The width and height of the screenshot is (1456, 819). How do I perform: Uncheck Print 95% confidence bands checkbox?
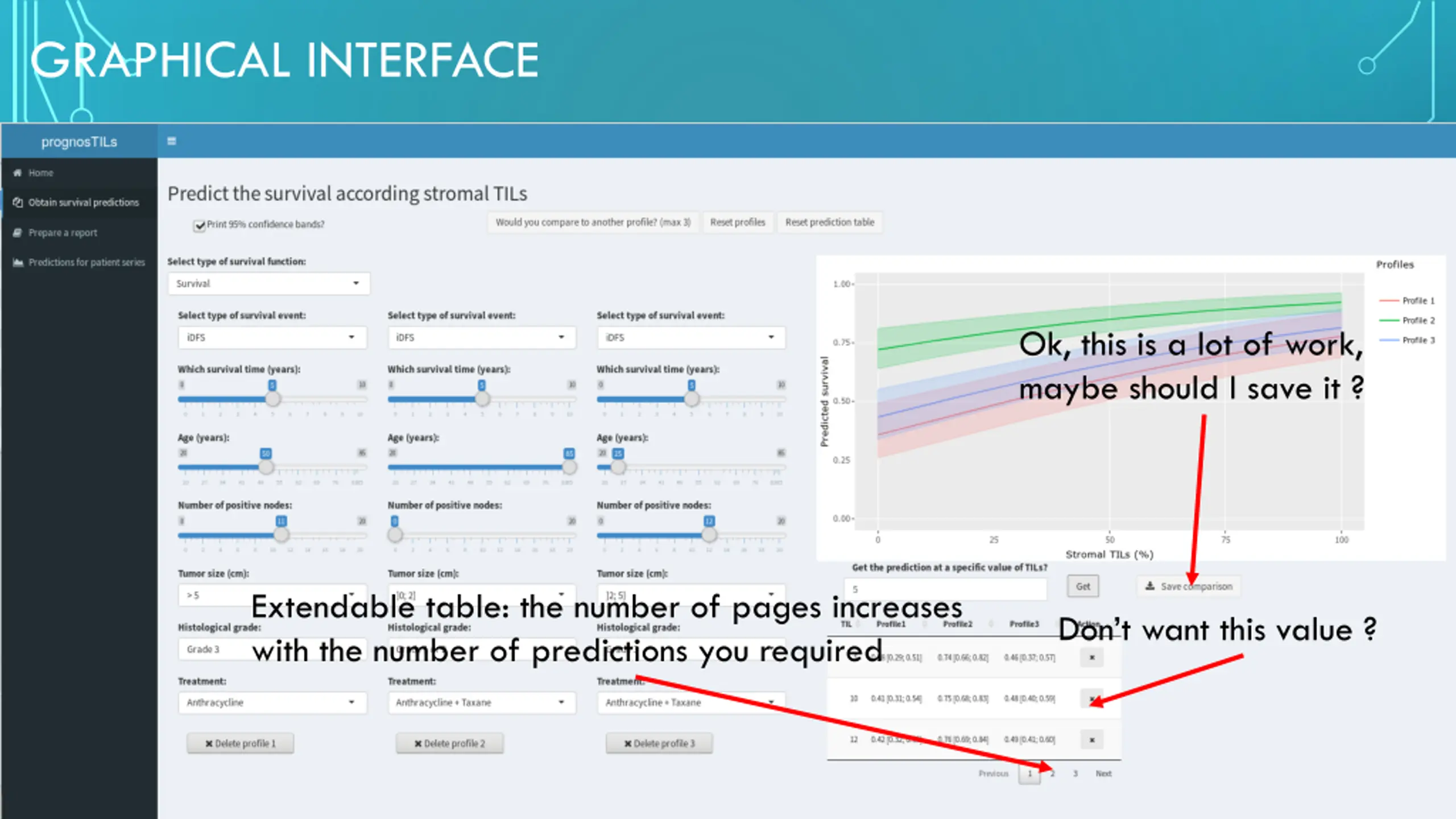click(x=199, y=225)
